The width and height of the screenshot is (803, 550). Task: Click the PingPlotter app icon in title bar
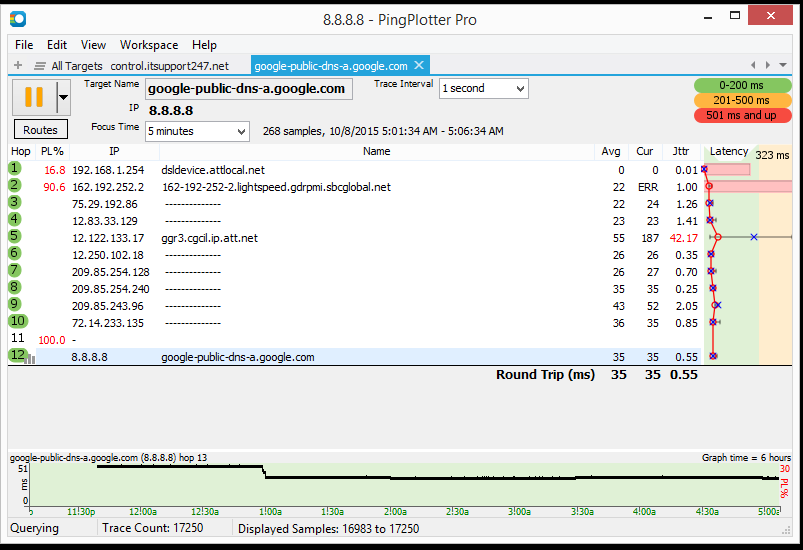[18, 19]
